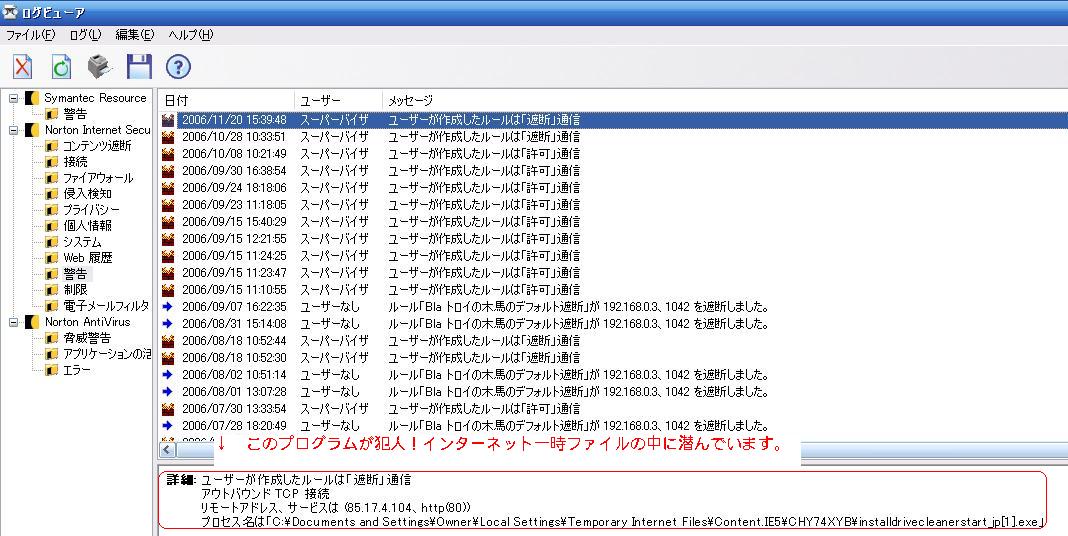Select the log entry 2006/09/24 18:18:06
This screenshot has width=1068, height=536.
tap(614, 188)
